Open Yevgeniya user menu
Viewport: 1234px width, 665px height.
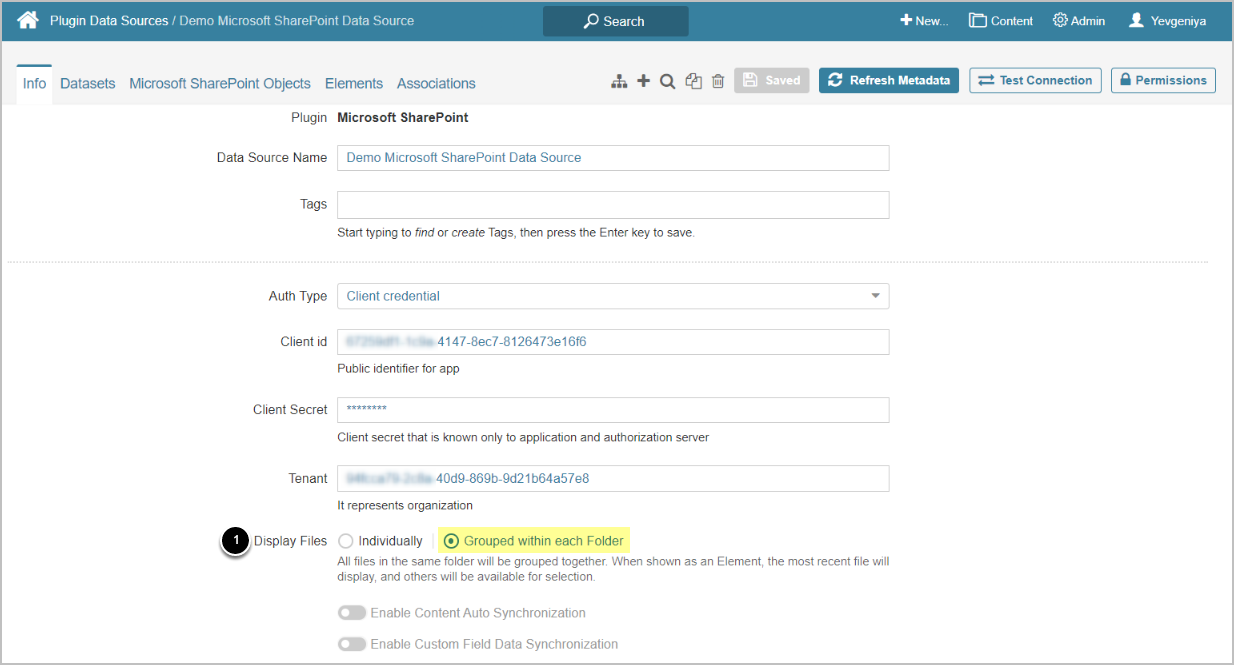[x=1167, y=21]
